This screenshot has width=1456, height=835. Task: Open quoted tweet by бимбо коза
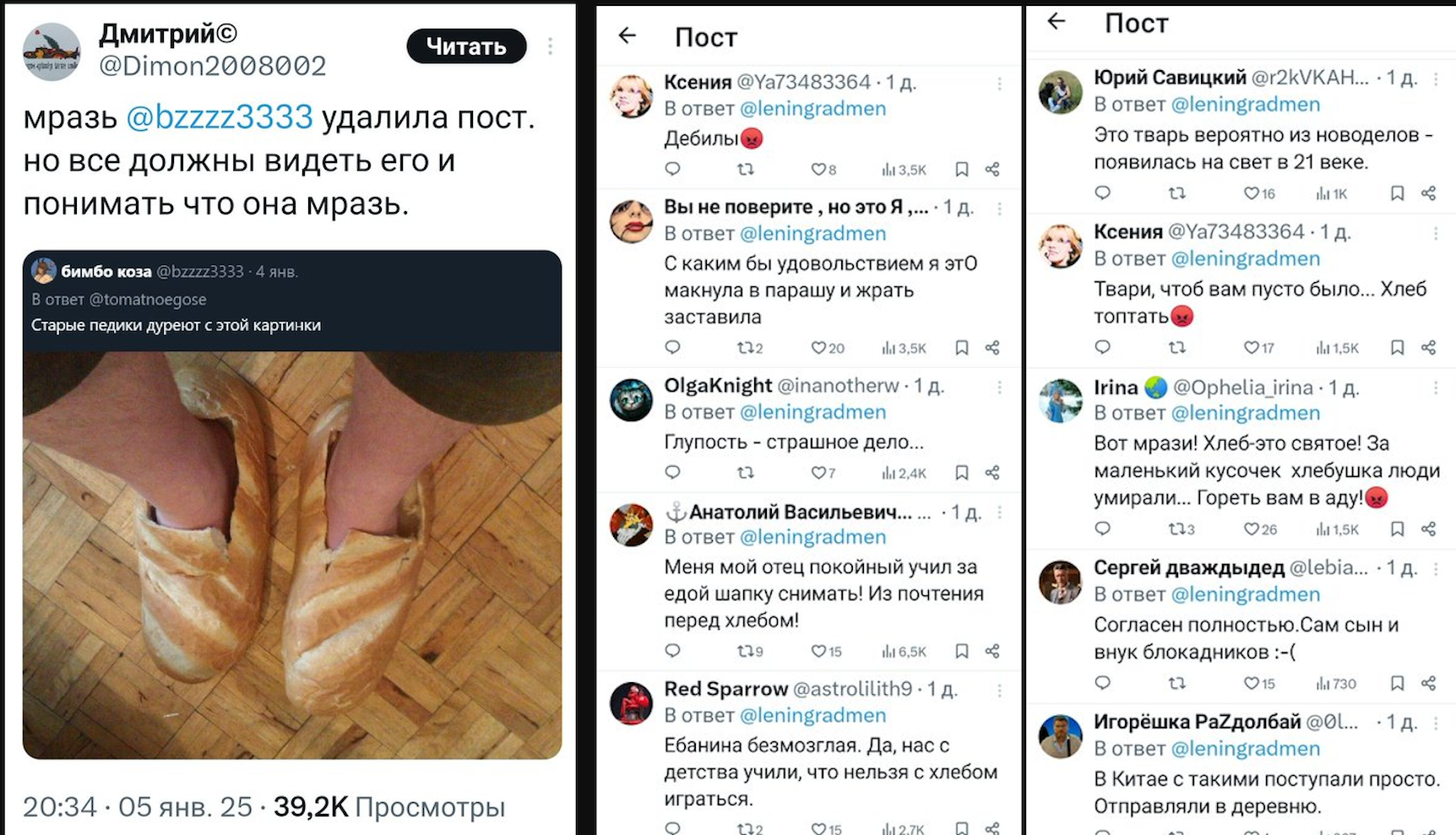(292, 300)
